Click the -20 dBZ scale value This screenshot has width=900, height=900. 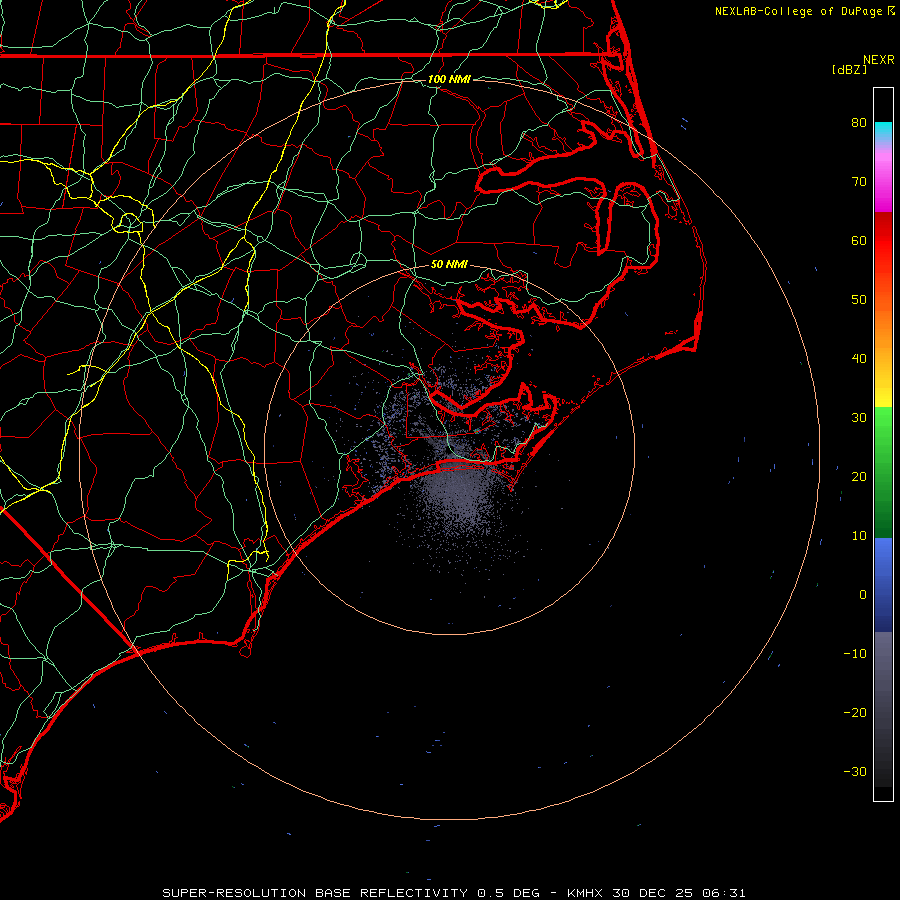[855, 712]
